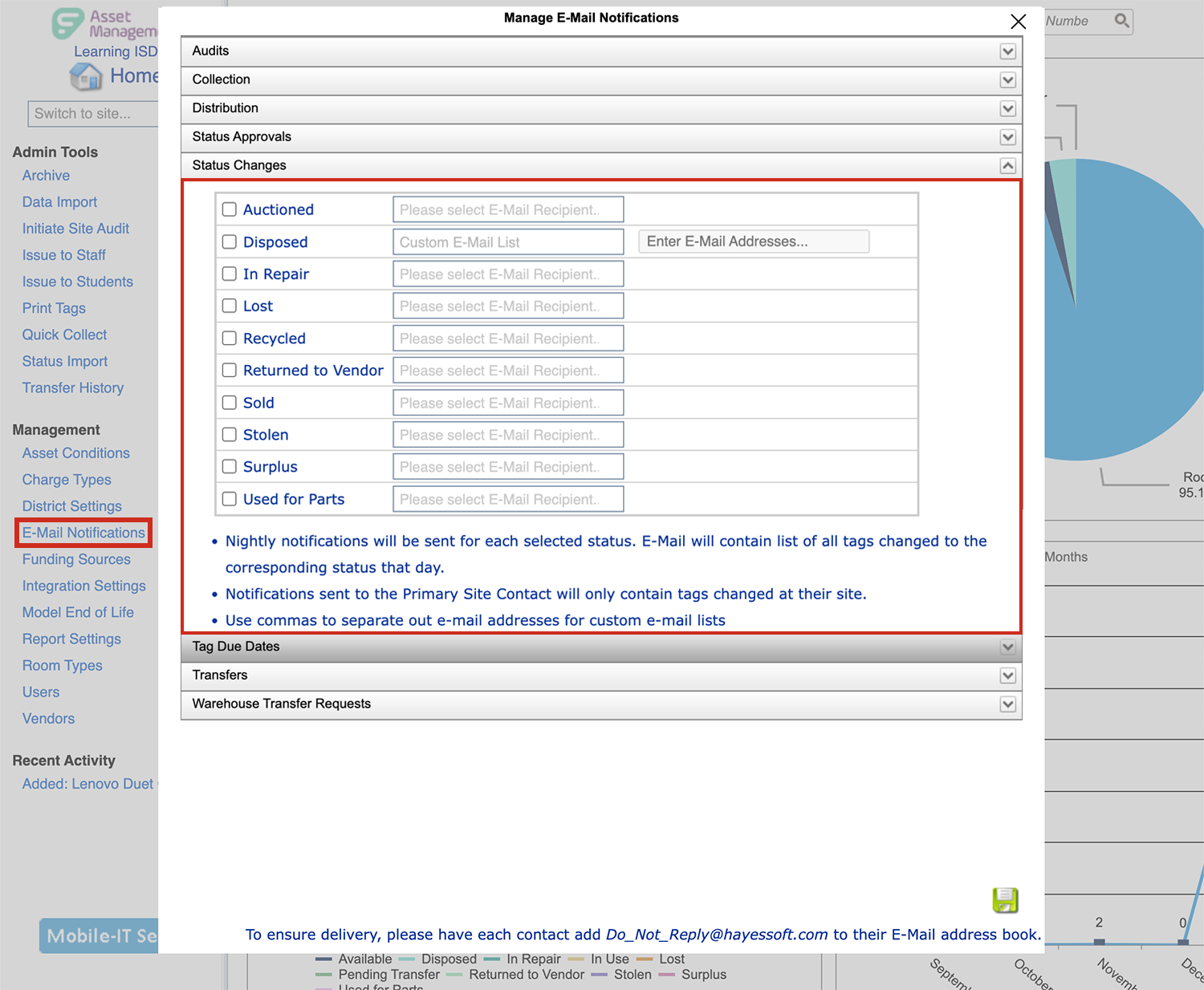Expand the Audits section arrow

1008,51
